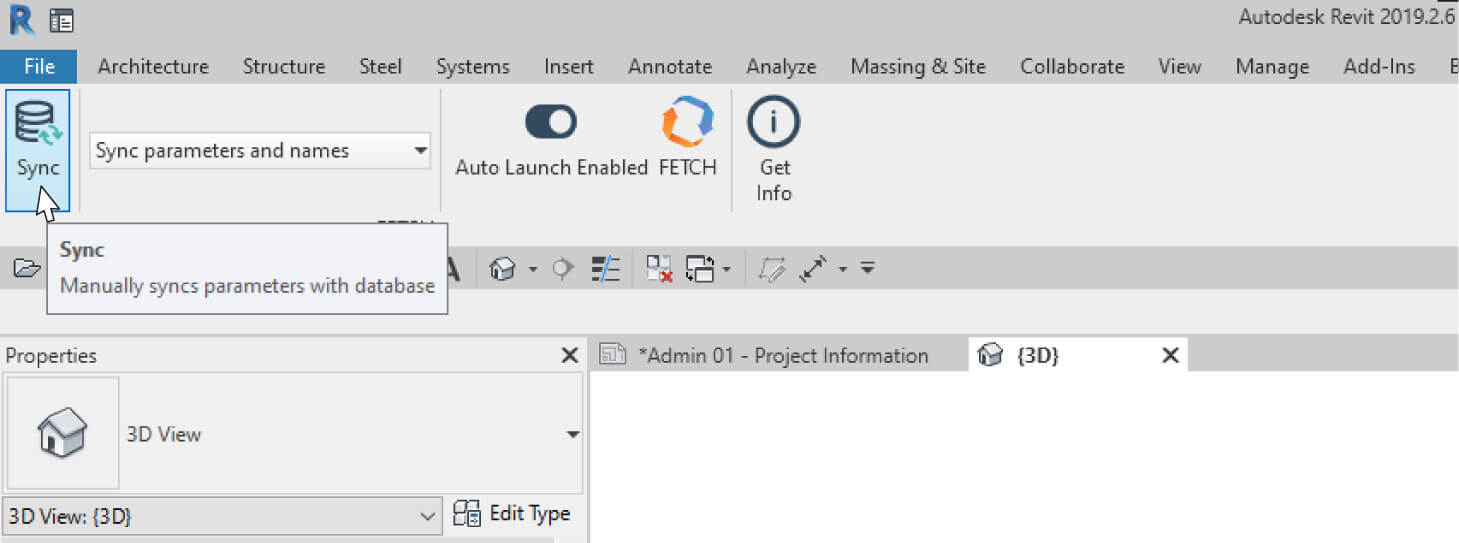Switch to Admin 01 - Project Information view tab
This screenshot has width=1459, height=543.
(783, 355)
